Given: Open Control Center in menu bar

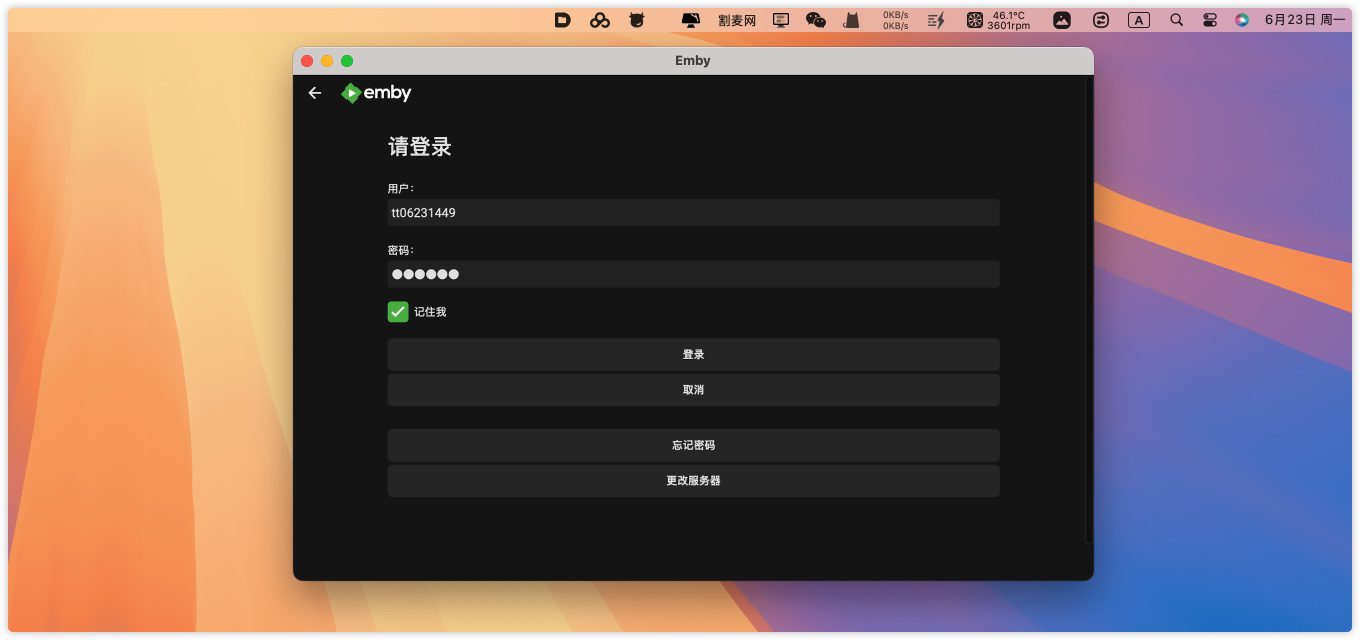Looking at the screenshot, I should pyautogui.click(x=1210, y=20).
